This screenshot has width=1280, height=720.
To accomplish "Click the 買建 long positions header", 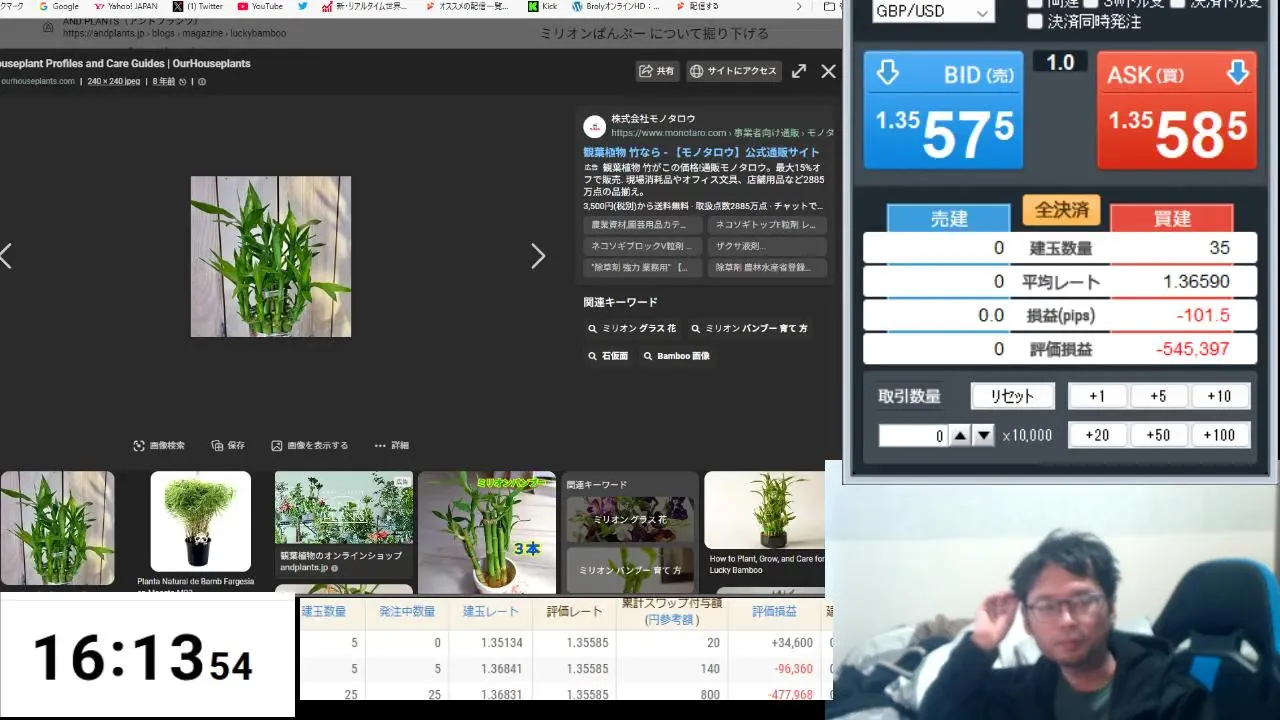I will (1172, 218).
